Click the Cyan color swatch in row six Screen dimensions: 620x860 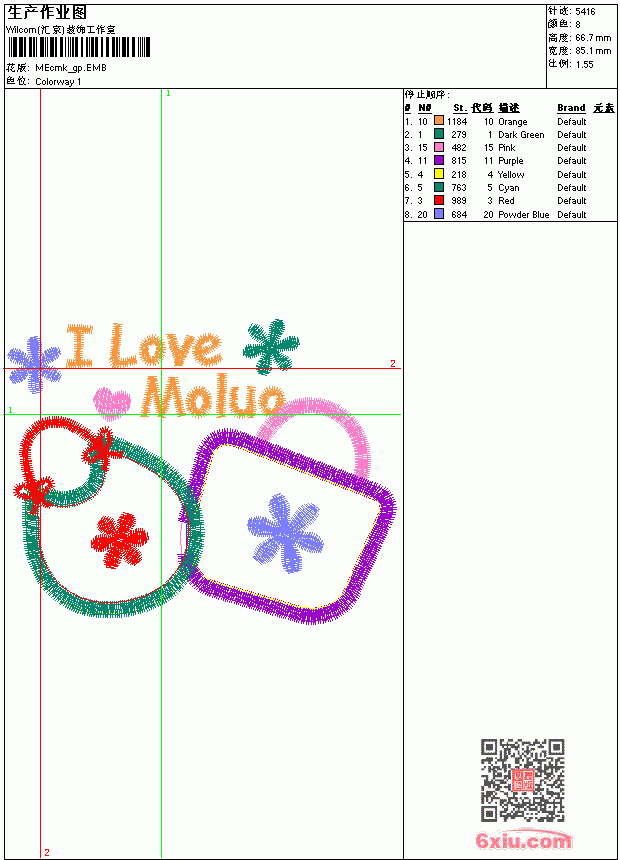coord(439,187)
